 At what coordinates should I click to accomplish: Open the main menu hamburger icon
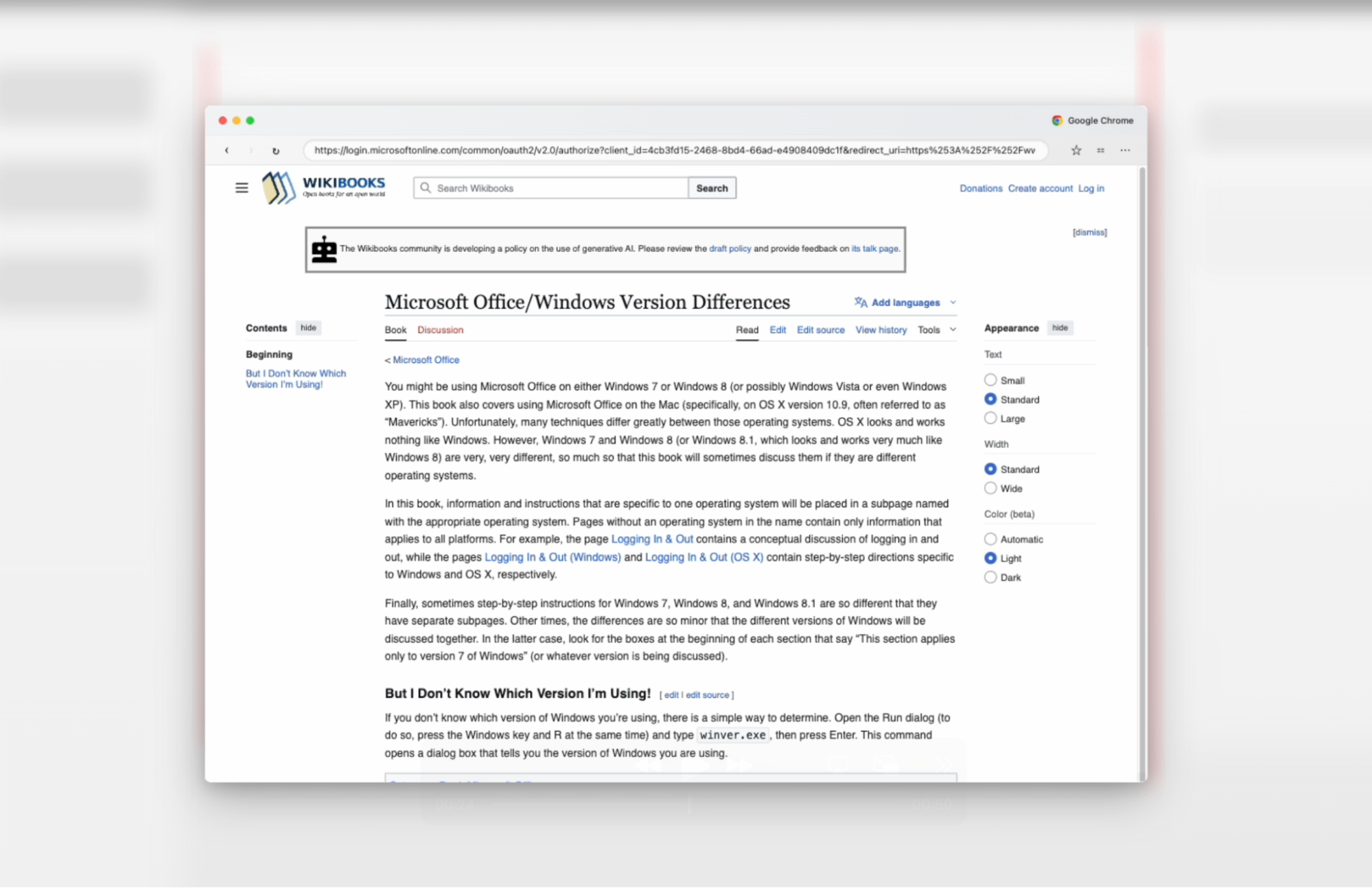(x=241, y=187)
